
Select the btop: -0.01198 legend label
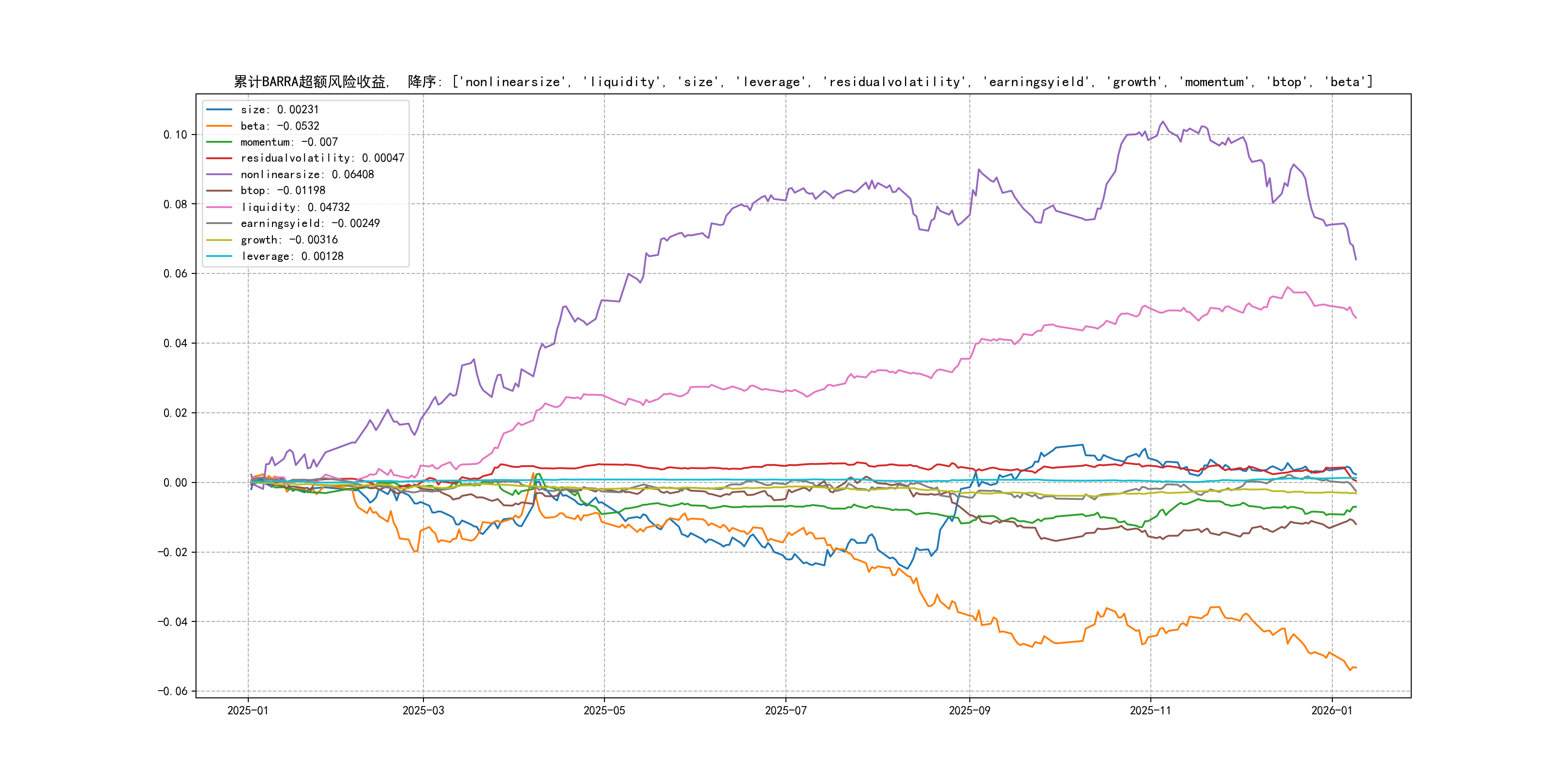click(283, 191)
